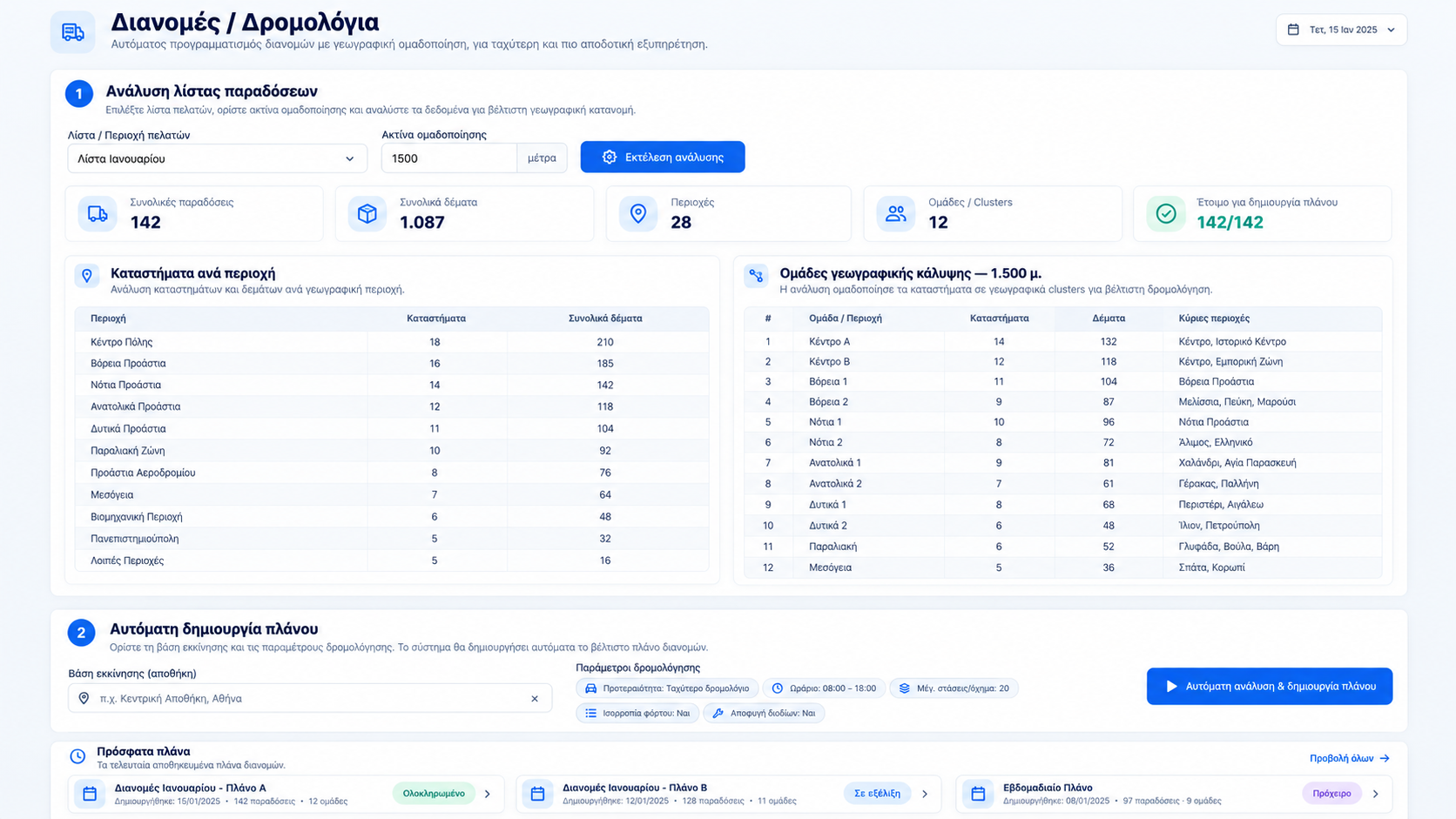Click truck icon beside Συνολικές παραδόσεις
Image resolution: width=1456 pixels, height=819 pixels.
98,213
